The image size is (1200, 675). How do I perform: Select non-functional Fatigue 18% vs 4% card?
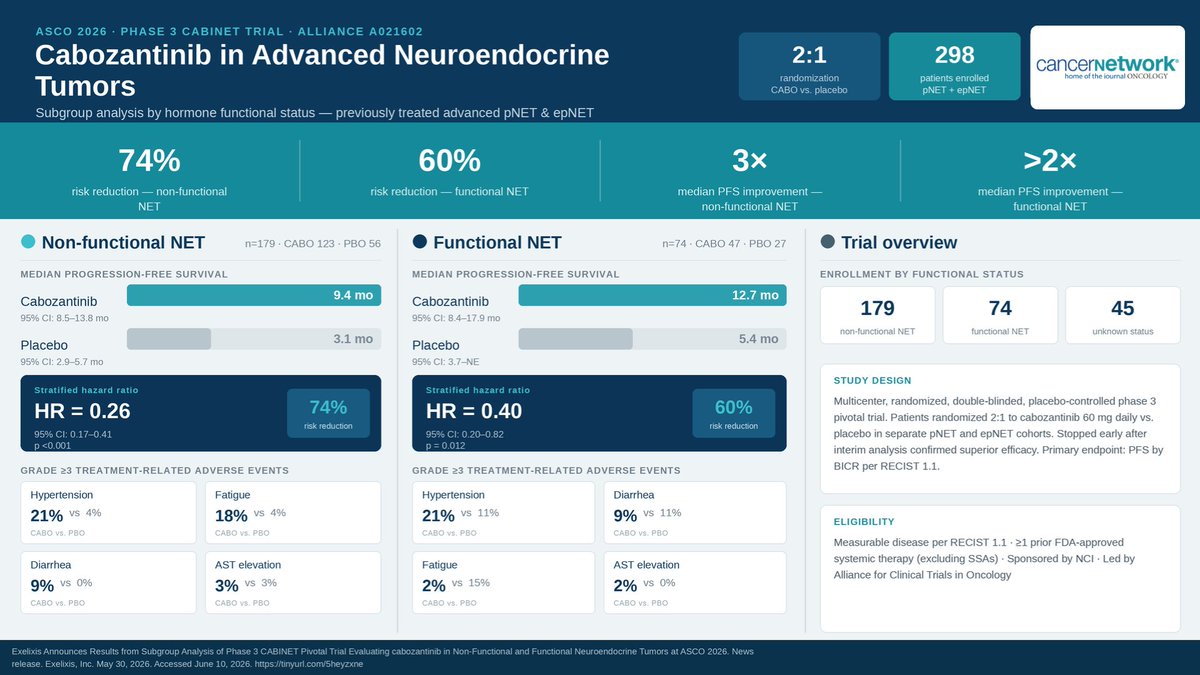293,512
